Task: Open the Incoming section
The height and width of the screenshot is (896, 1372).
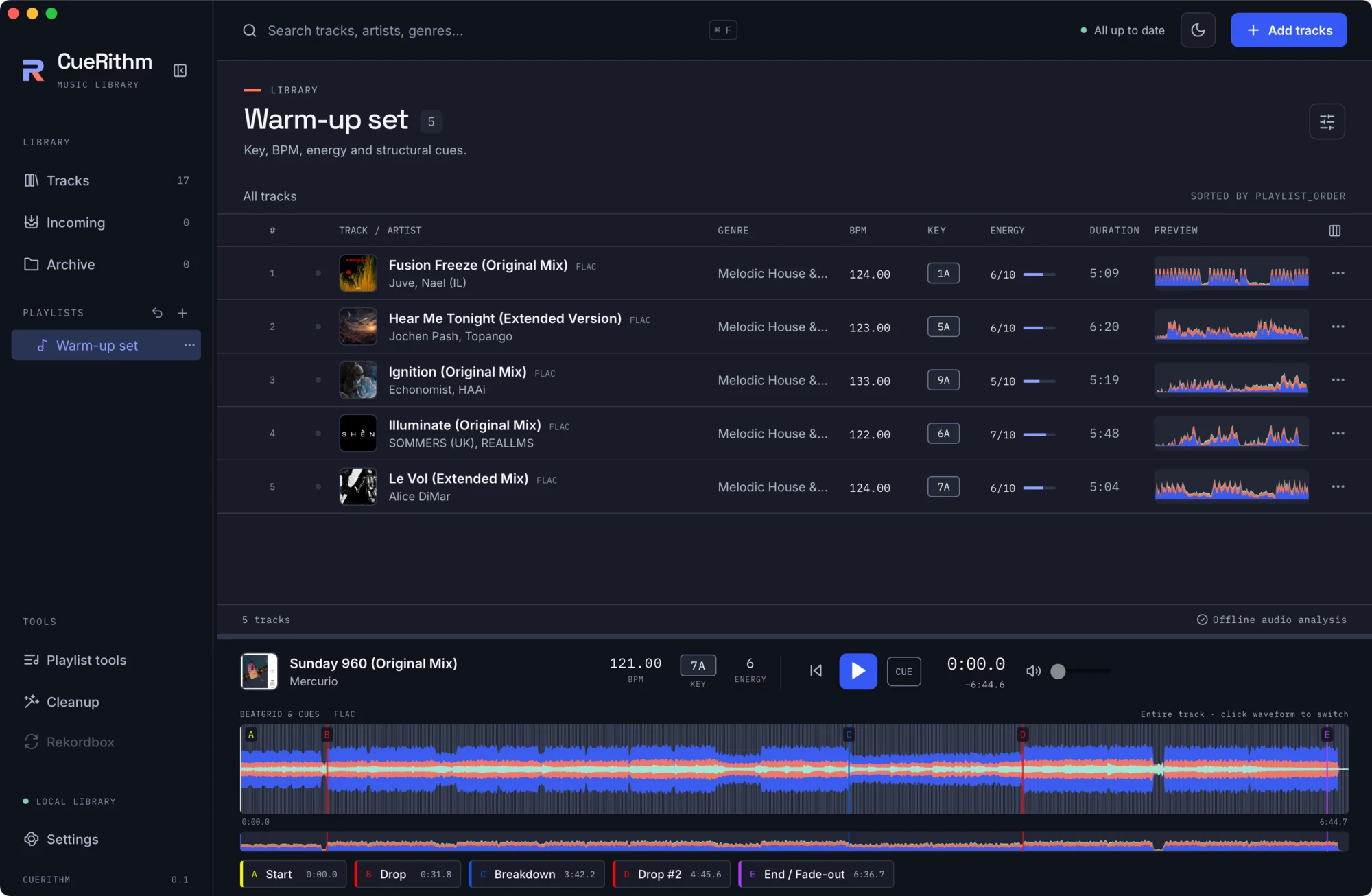Action: pyautogui.click(x=106, y=222)
